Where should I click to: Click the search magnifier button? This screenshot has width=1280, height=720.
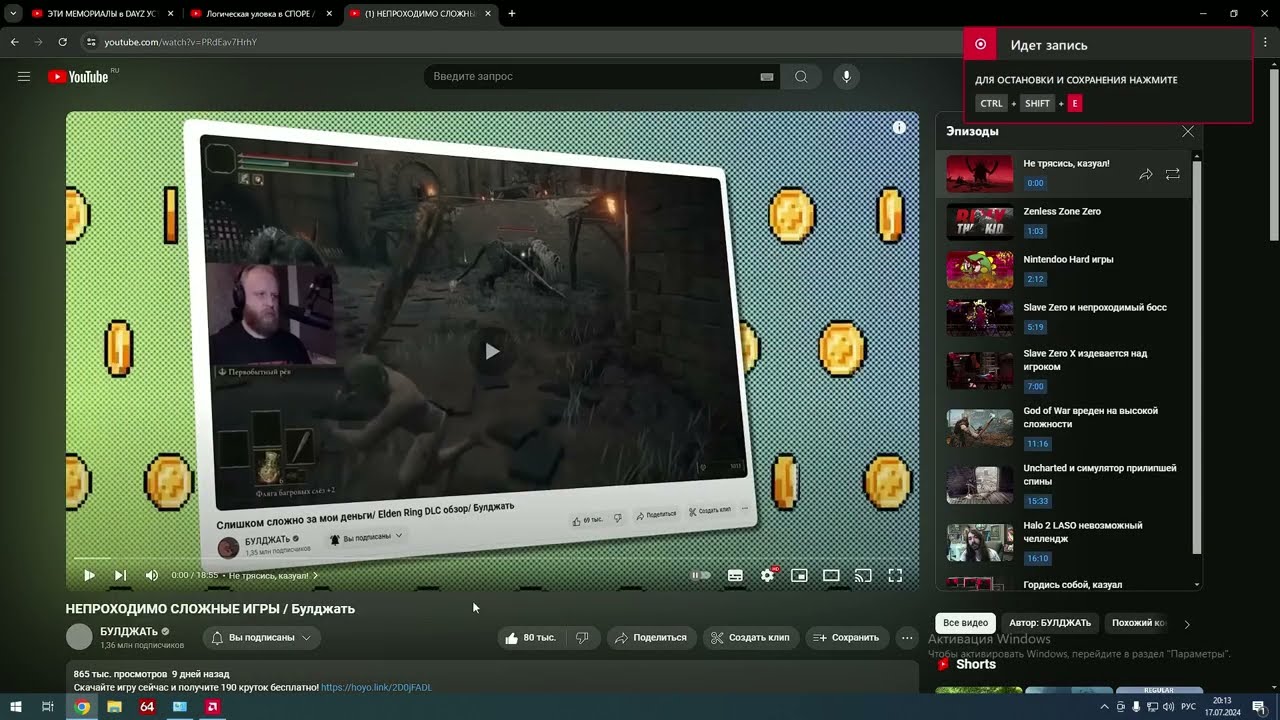coord(801,77)
